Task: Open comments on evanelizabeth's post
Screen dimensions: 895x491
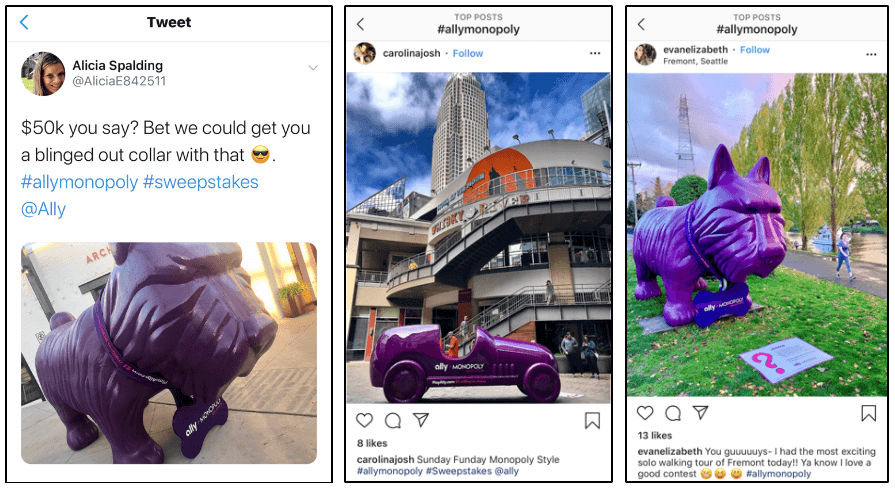Action: coord(673,413)
